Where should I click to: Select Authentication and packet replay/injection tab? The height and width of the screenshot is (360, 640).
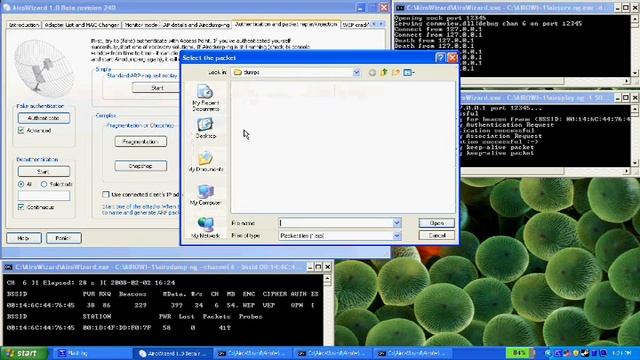tap(286, 24)
